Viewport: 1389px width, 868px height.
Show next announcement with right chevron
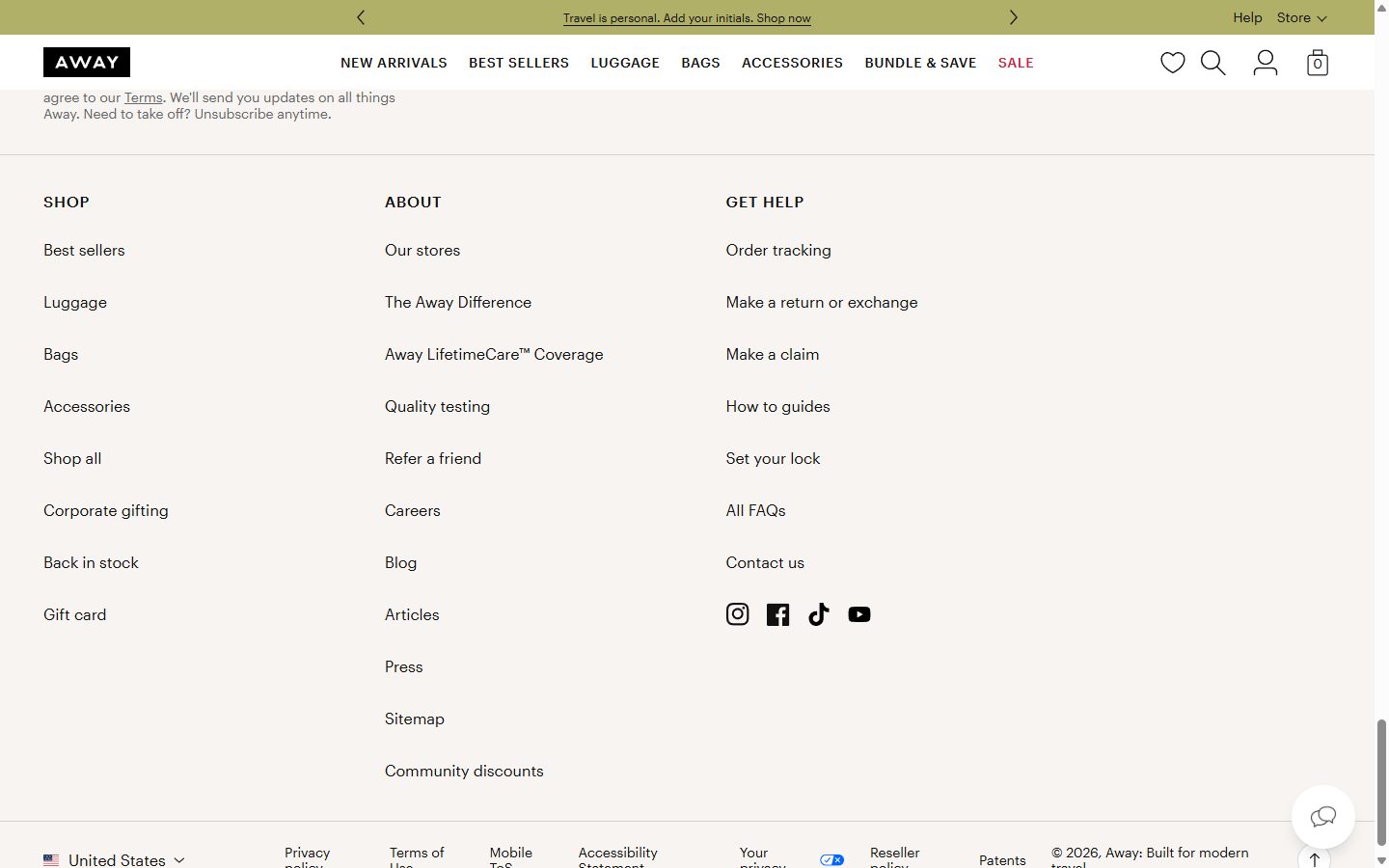(x=1013, y=17)
